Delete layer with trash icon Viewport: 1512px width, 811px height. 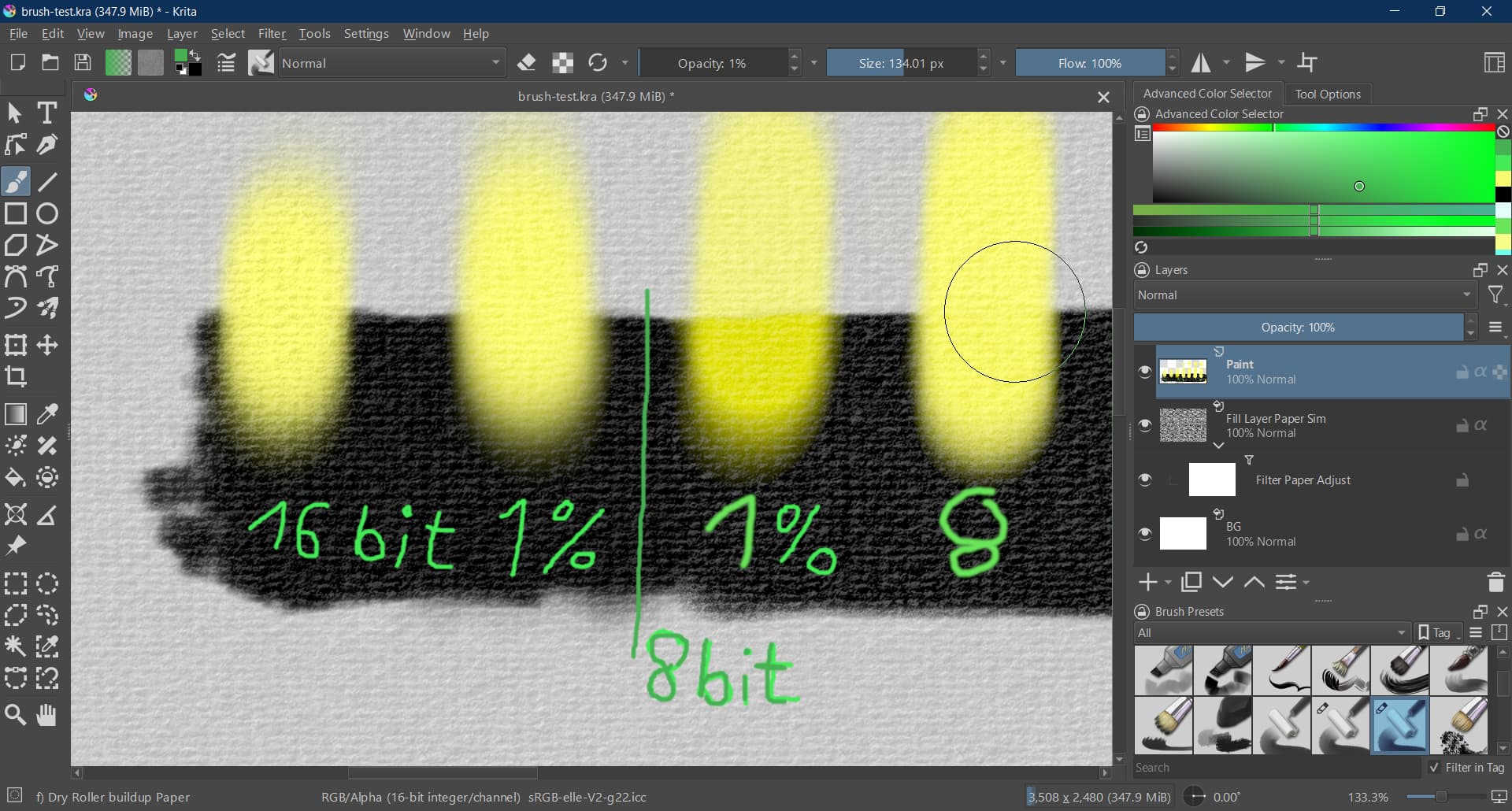(x=1495, y=583)
